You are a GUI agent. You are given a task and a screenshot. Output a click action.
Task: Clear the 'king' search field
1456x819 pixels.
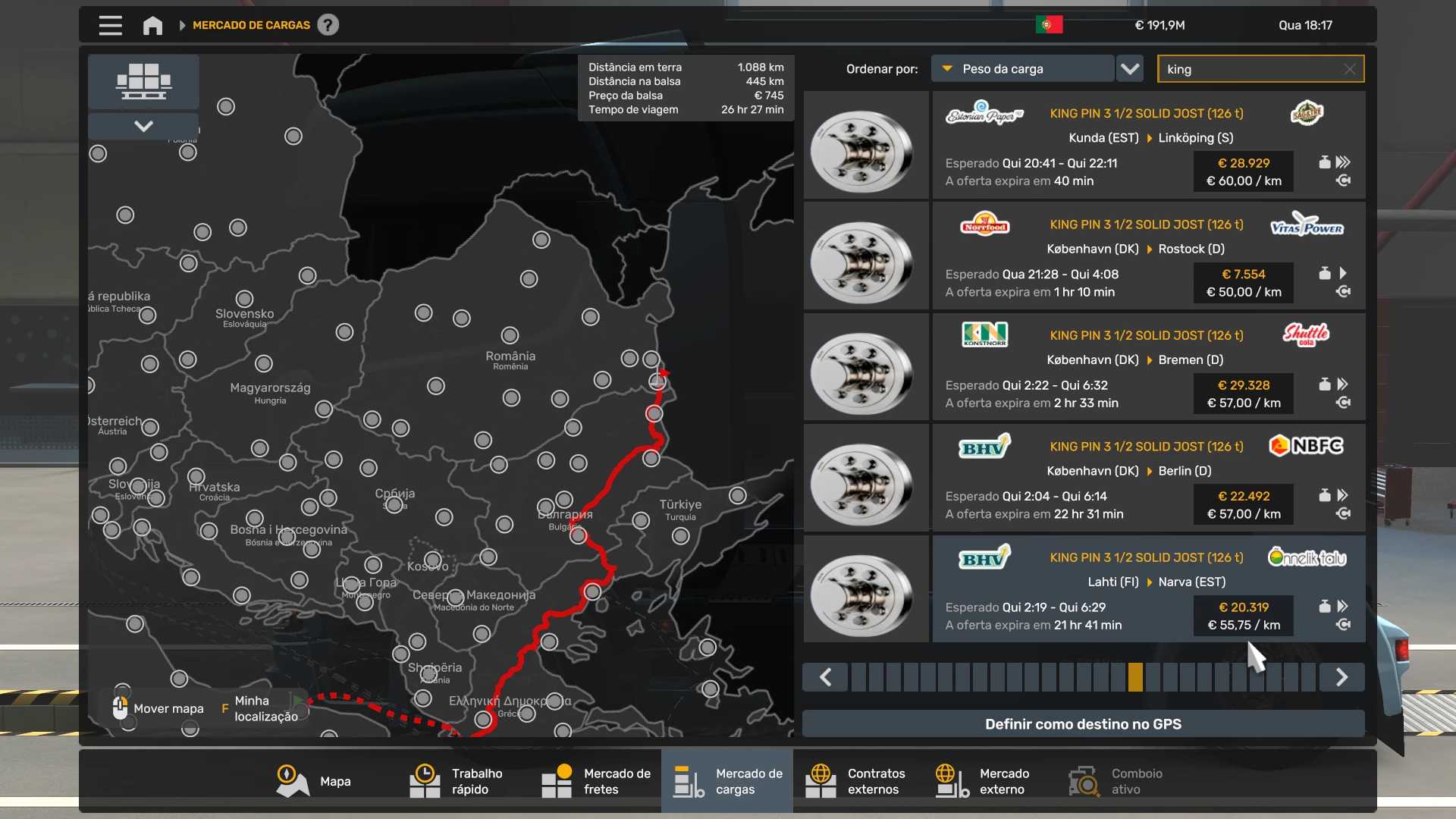click(x=1349, y=69)
